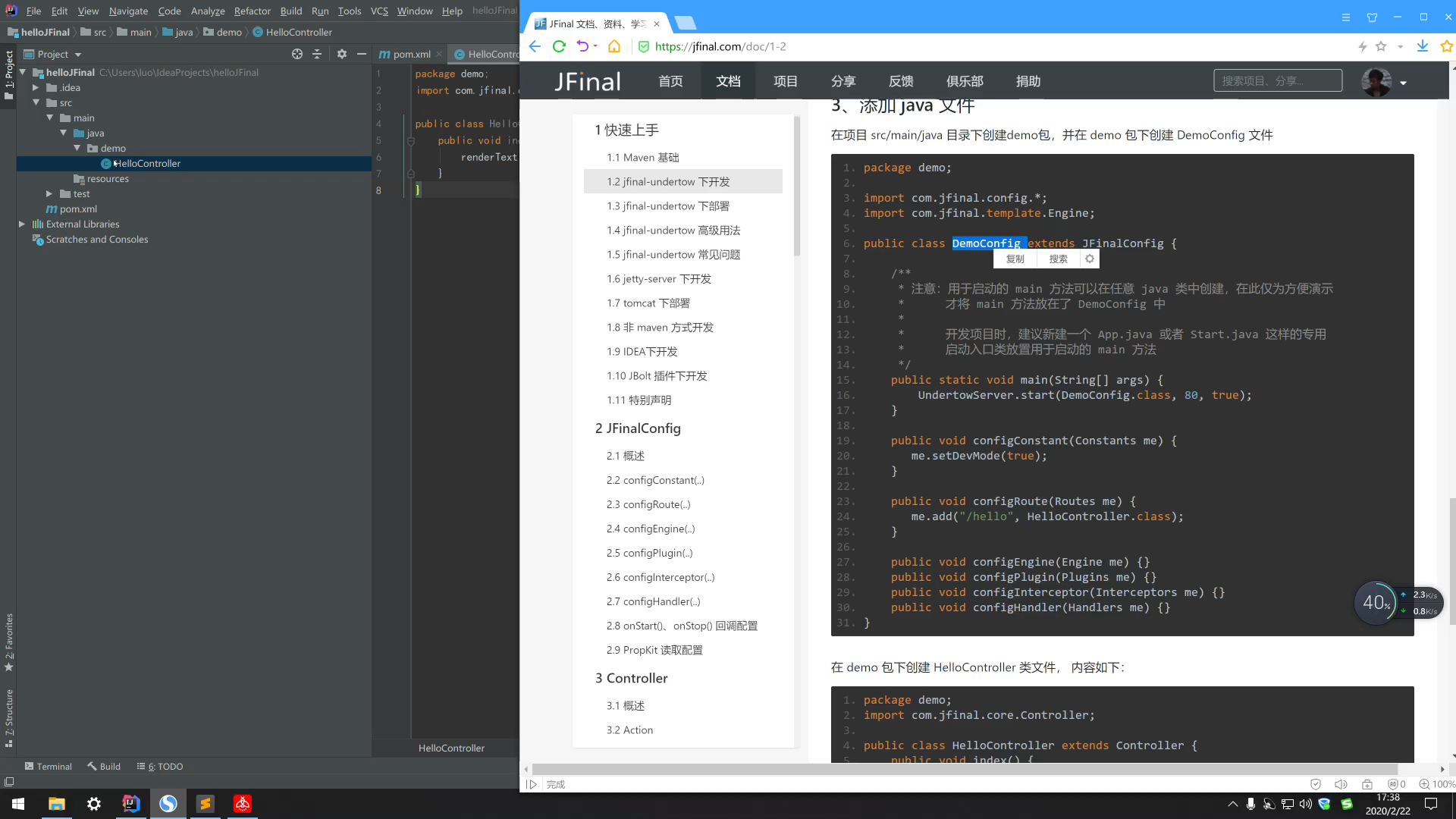Select the Maven icon on pom.xml tab

point(385,54)
